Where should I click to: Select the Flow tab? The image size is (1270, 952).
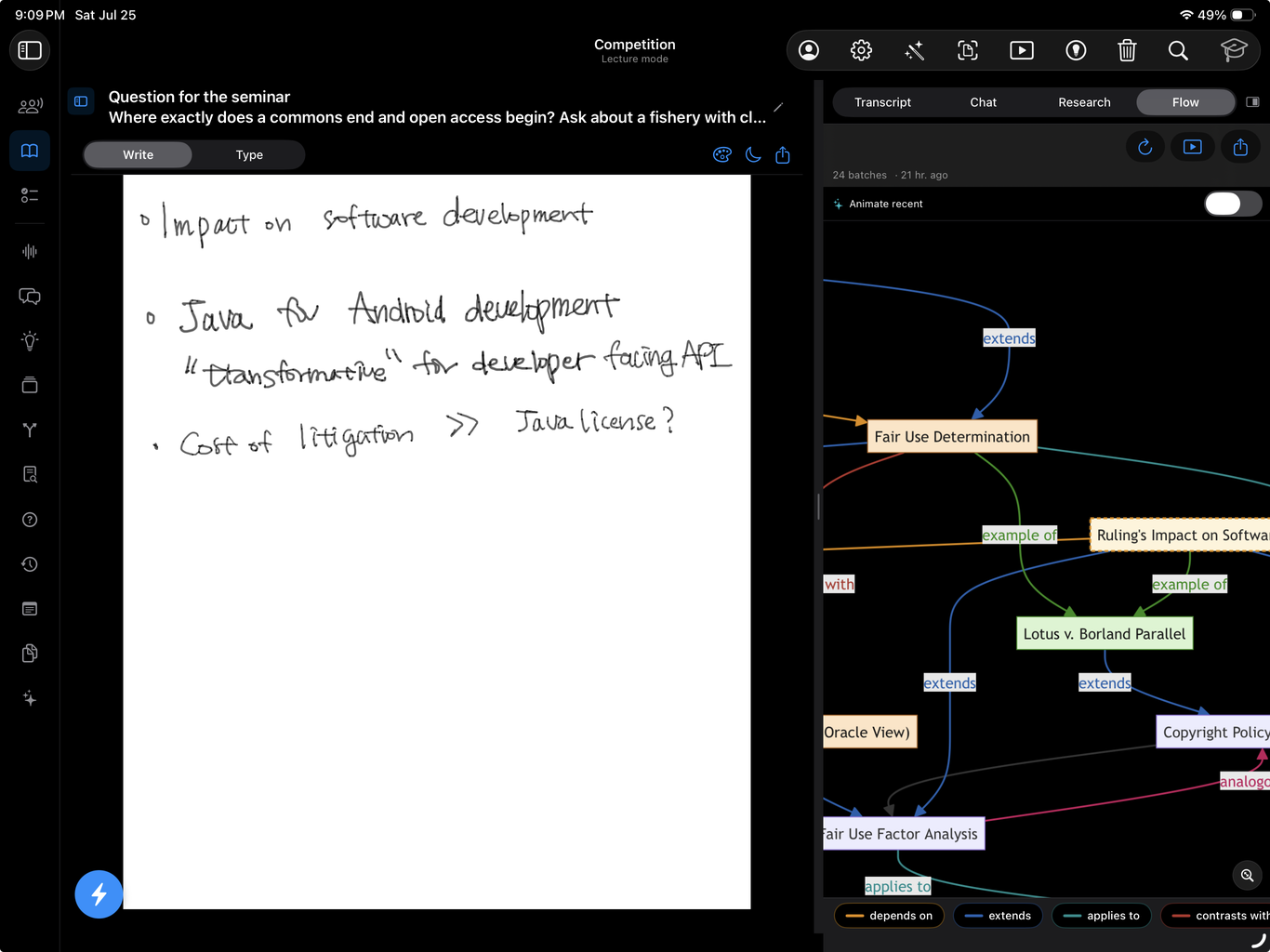(x=1185, y=102)
